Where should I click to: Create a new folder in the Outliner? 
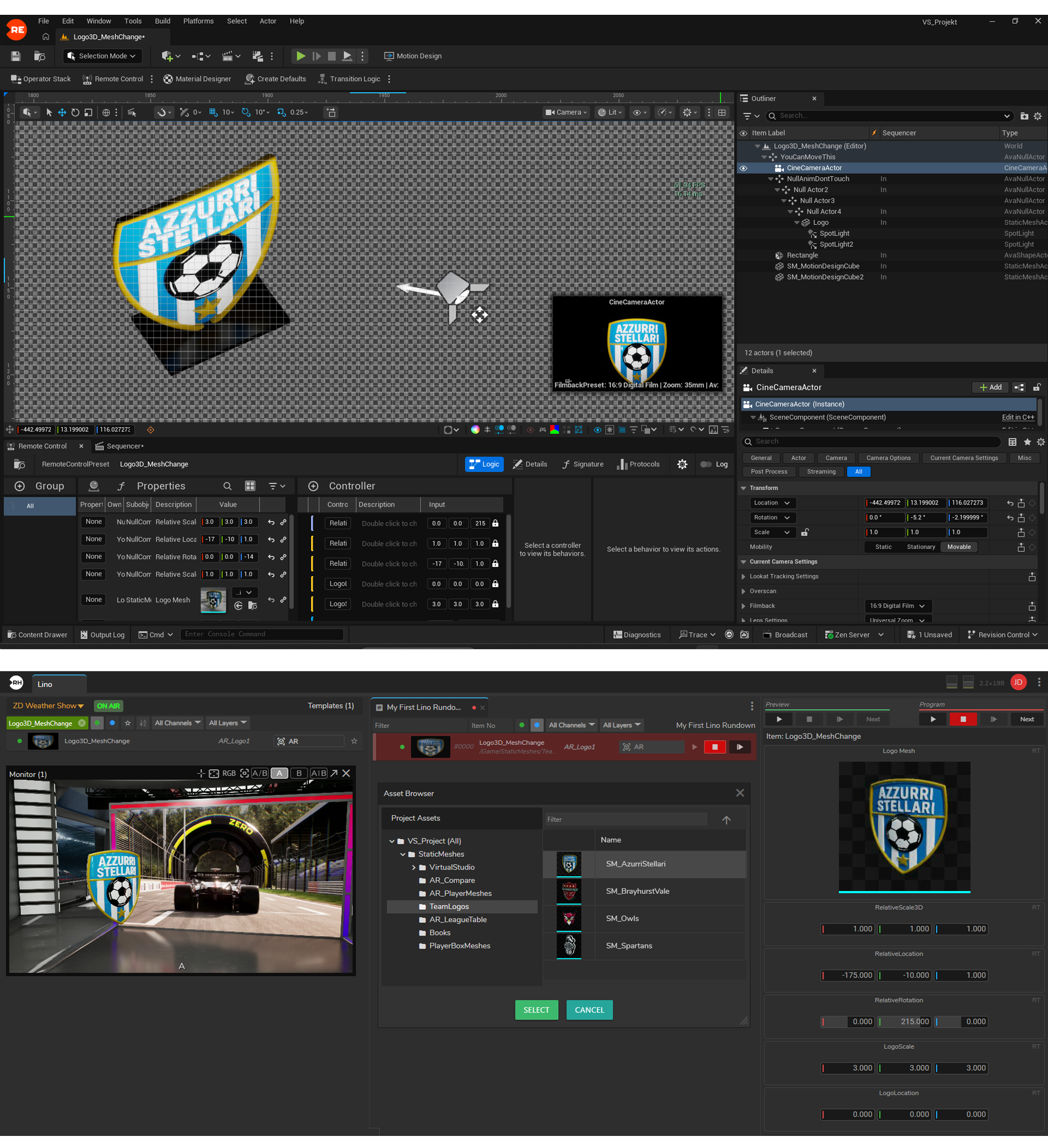[1024, 116]
